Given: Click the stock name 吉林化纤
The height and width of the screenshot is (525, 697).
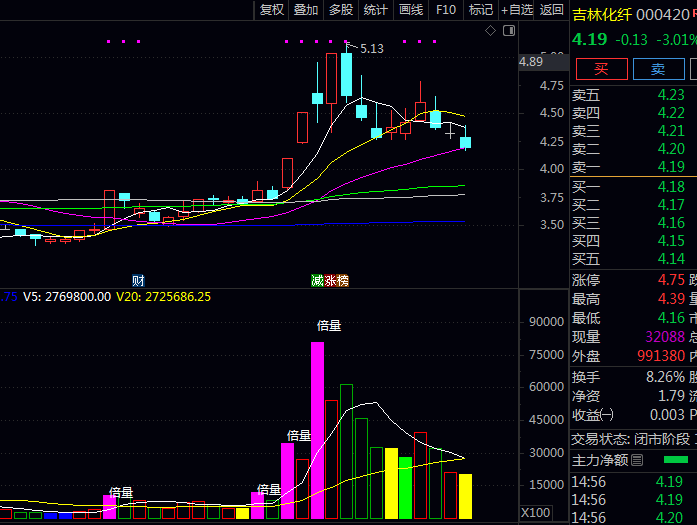Looking at the screenshot, I should click(x=602, y=15).
